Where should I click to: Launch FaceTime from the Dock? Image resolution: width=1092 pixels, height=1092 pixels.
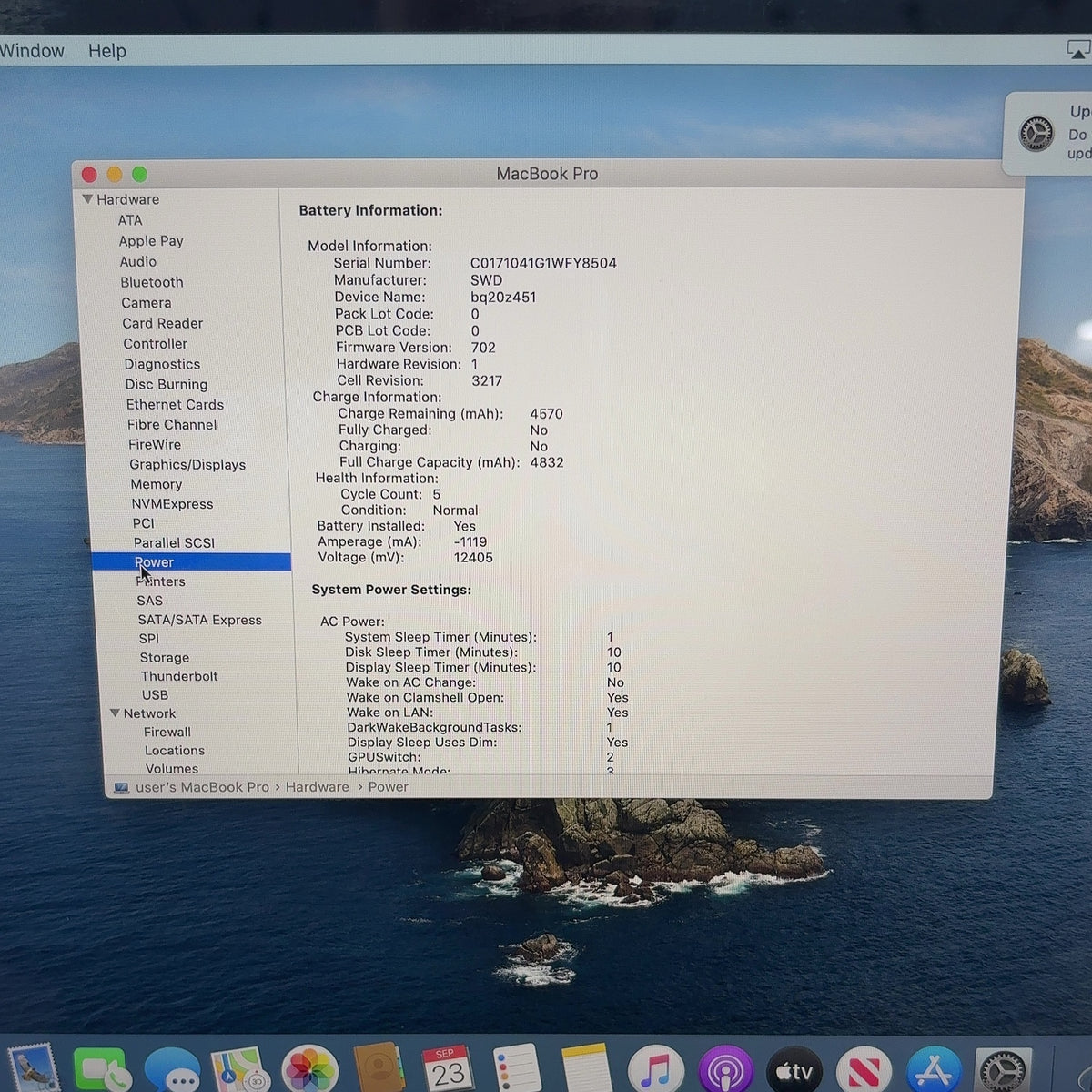coord(100,1070)
